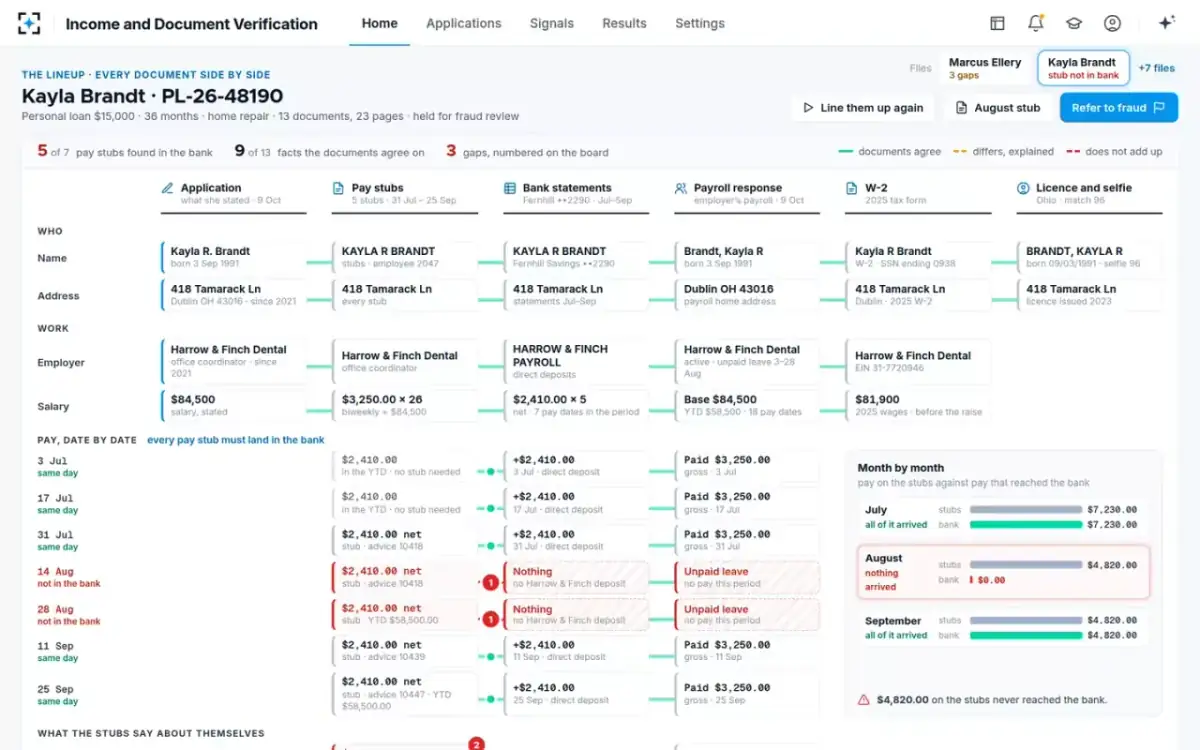
Task: Go to the Signals tab
Action: pos(552,23)
